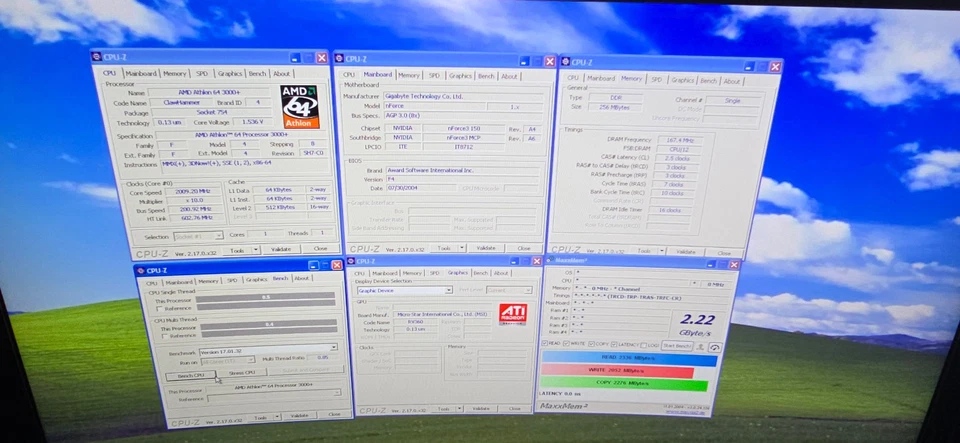Click the CPU-Z title icon in the Mainboard window
The height and width of the screenshot is (443, 960).
339,59
